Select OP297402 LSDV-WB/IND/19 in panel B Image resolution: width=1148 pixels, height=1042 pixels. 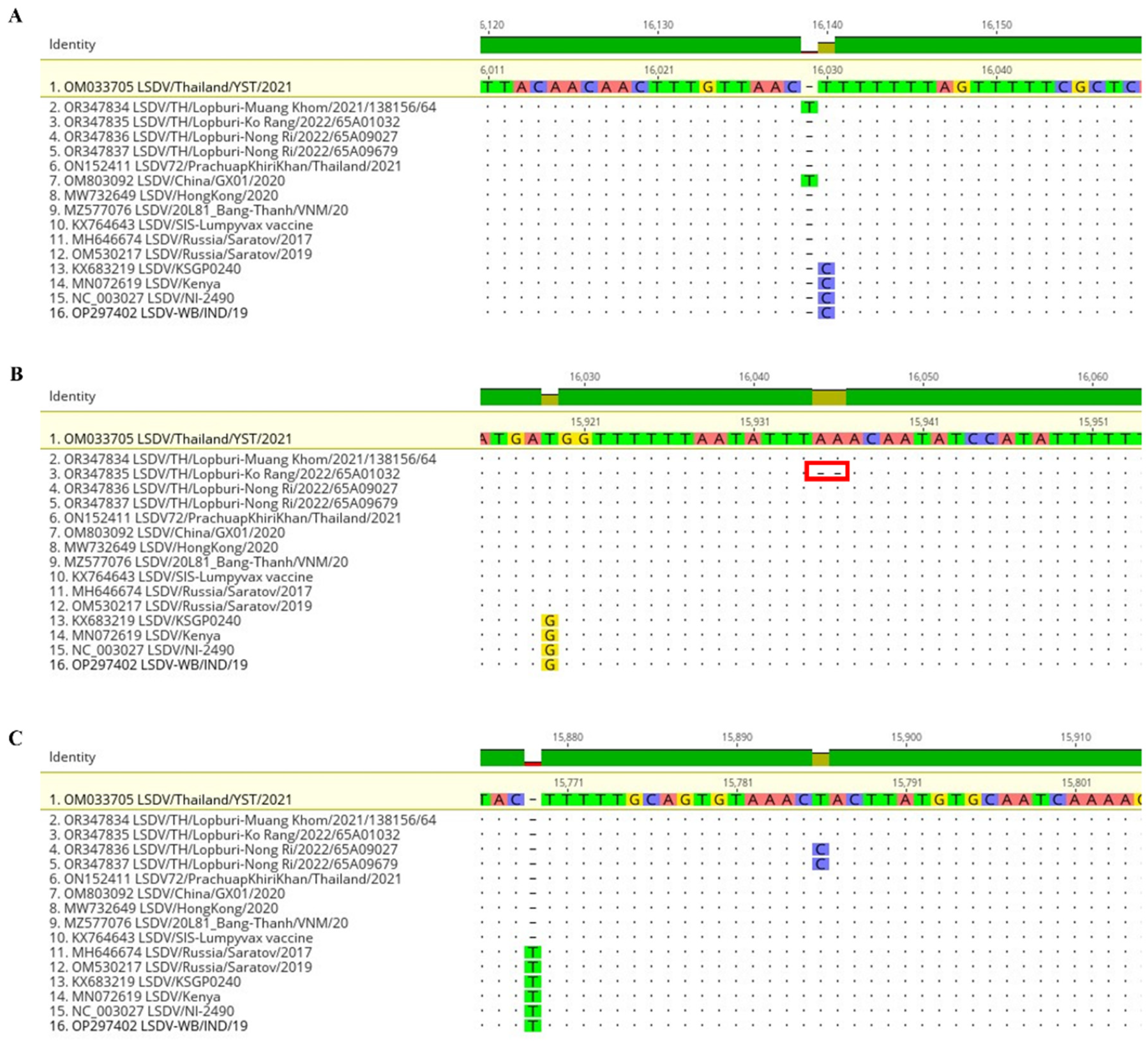click(x=148, y=665)
